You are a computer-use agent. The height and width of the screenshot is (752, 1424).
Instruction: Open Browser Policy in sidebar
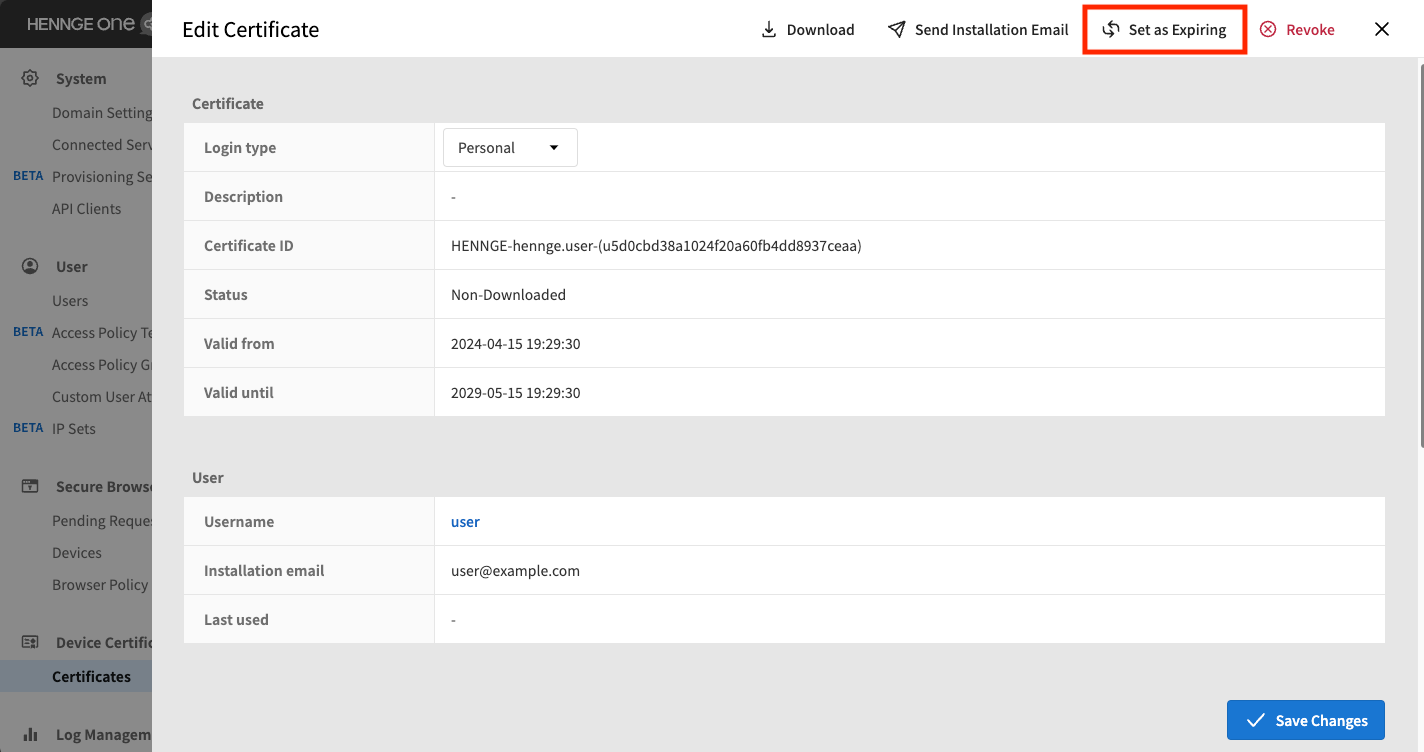click(x=100, y=585)
